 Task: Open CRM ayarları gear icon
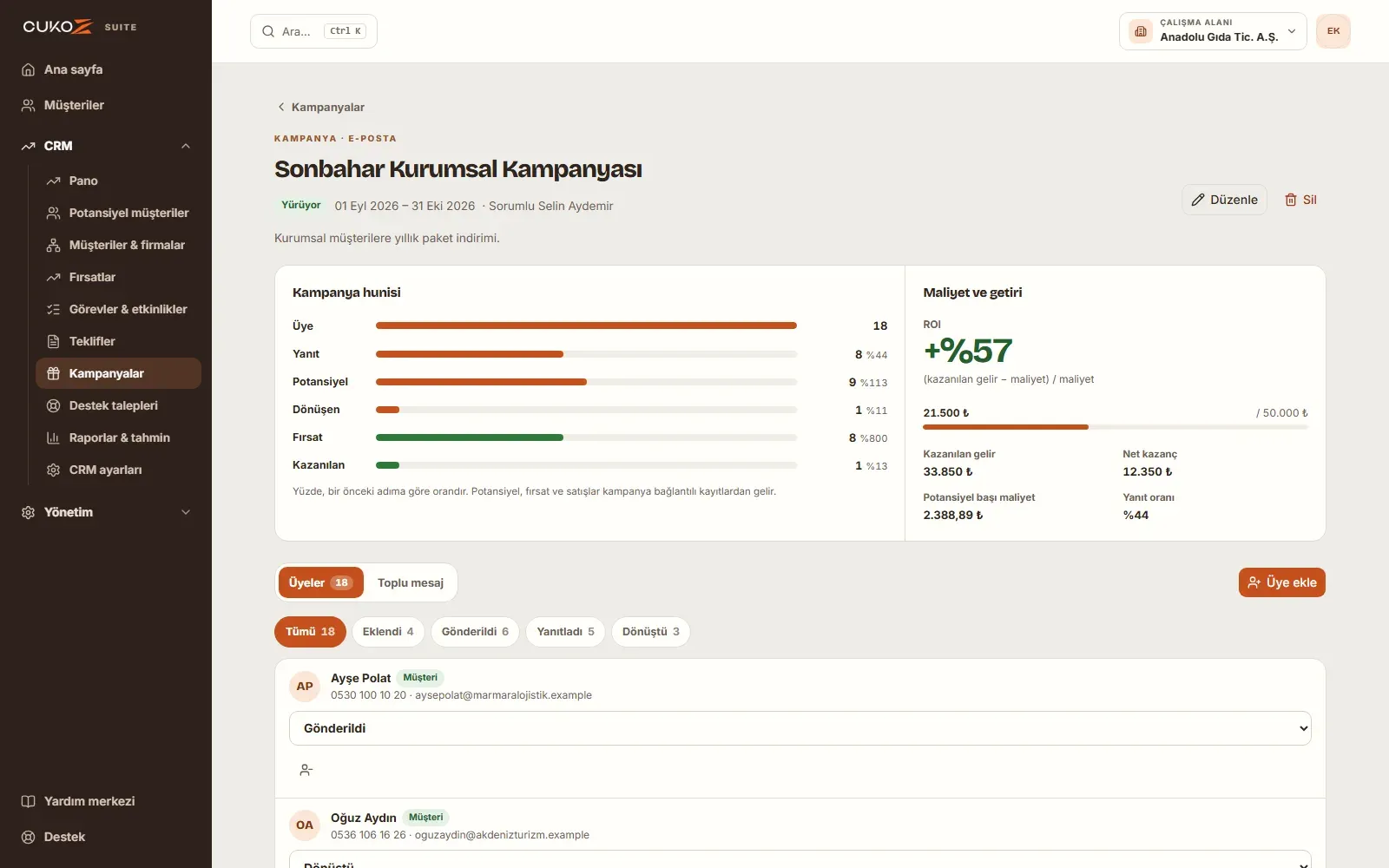coord(53,470)
